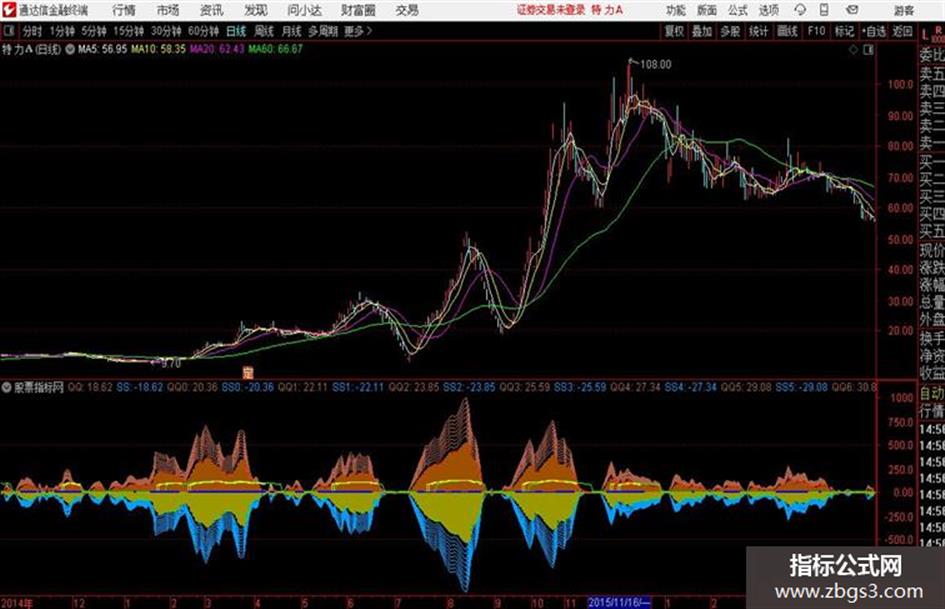945x609 pixels.
Task: Click the diamond icon above the price axis
Action: [853, 50]
